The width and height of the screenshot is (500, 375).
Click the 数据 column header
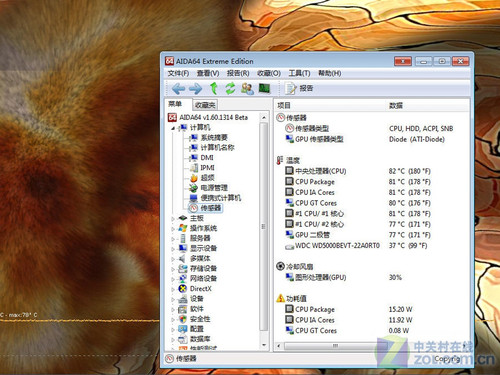coord(396,106)
